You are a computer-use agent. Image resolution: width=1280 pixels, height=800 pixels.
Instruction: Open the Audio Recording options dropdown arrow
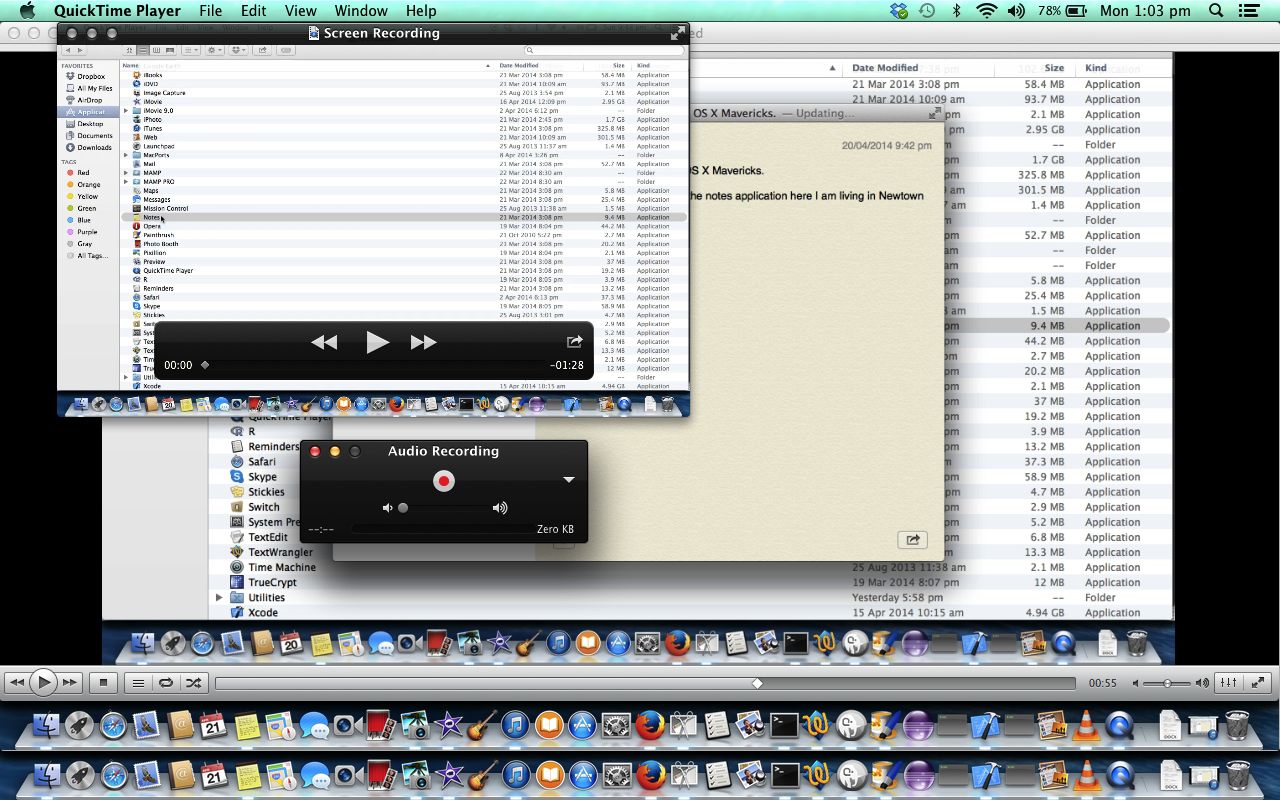569,480
